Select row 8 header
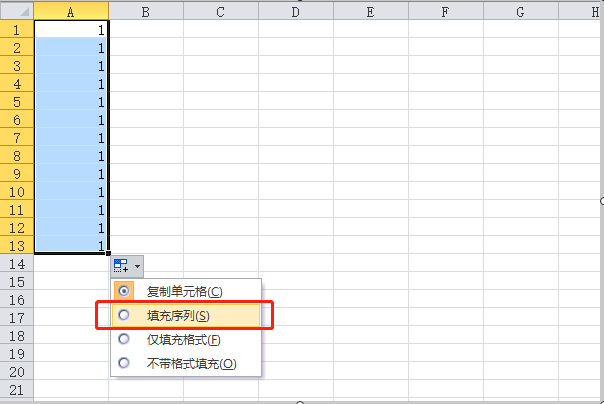This screenshot has width=604, height=404. pos(17,155)
